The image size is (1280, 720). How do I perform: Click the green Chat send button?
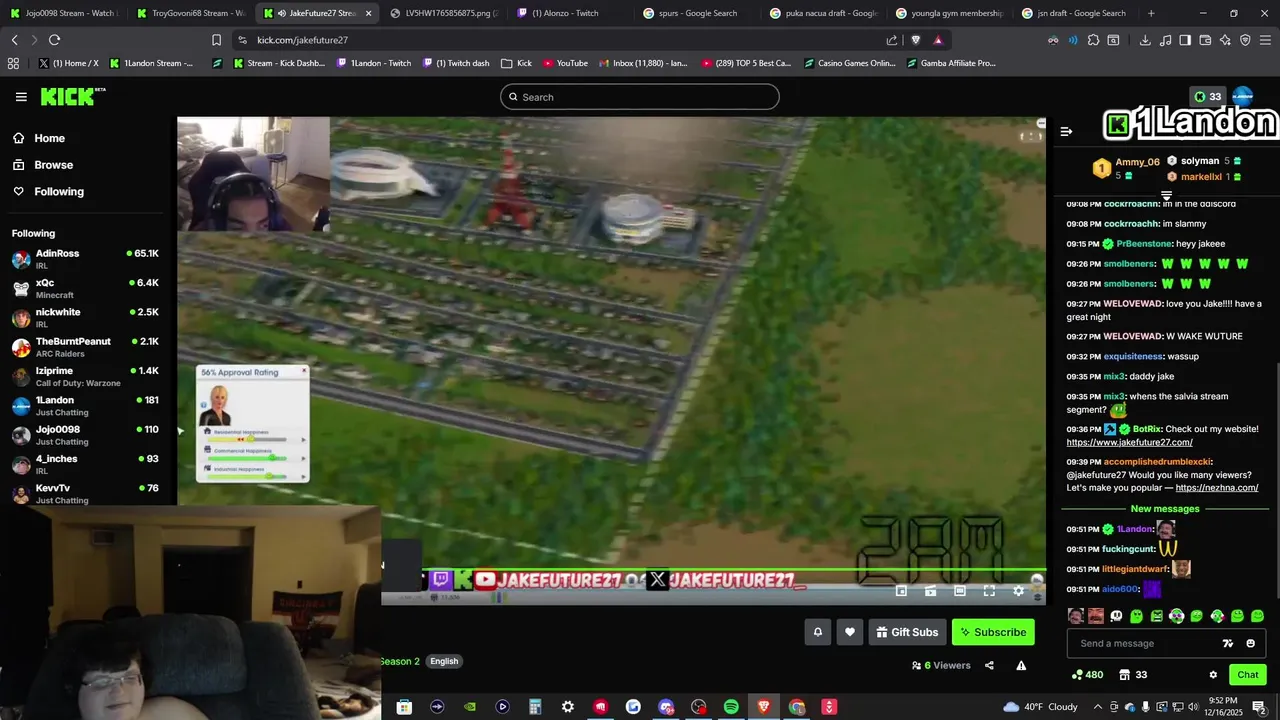point(1247,675)
